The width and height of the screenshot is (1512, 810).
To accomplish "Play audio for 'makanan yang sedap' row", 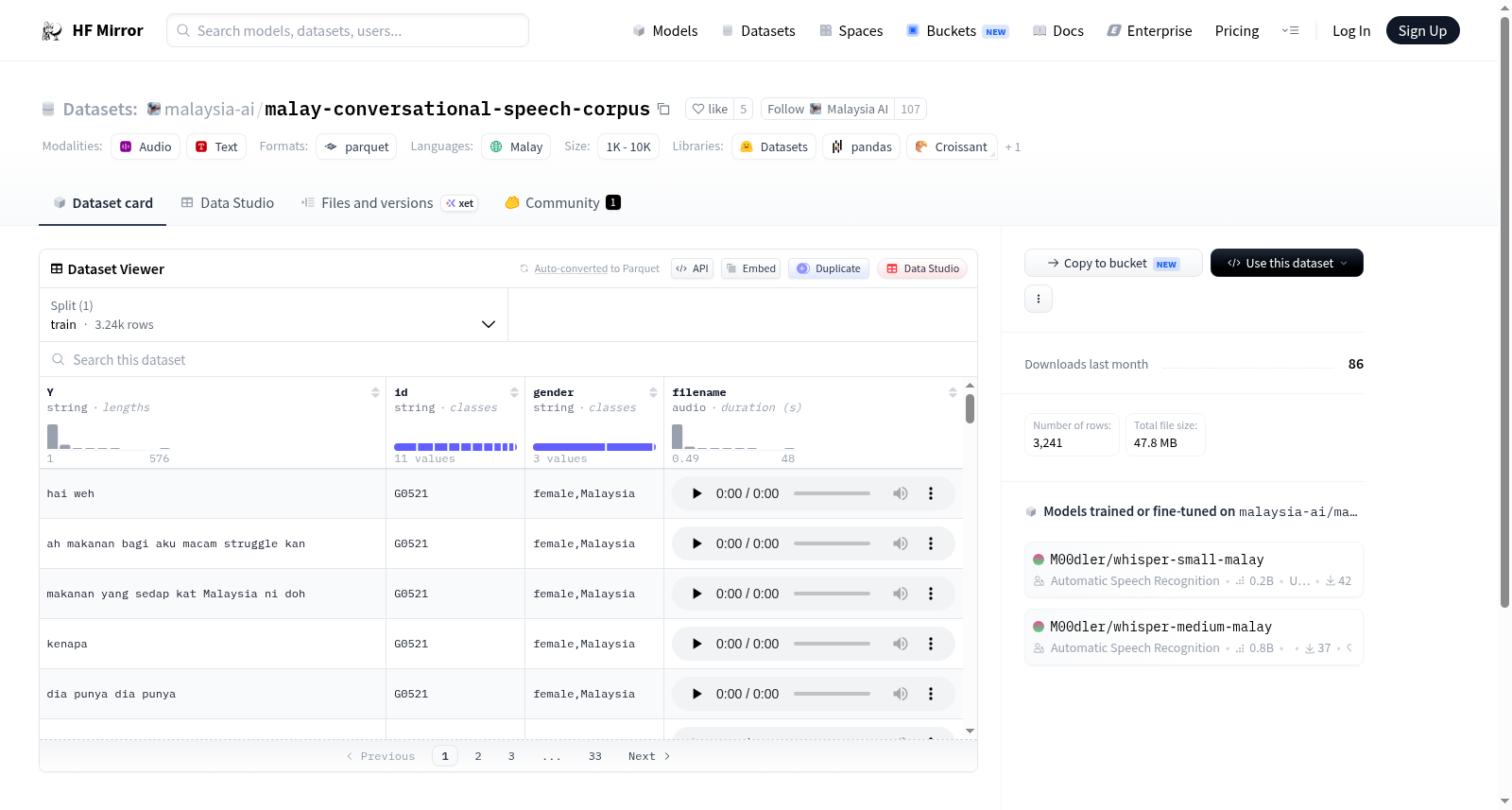I will coord(696,594).
